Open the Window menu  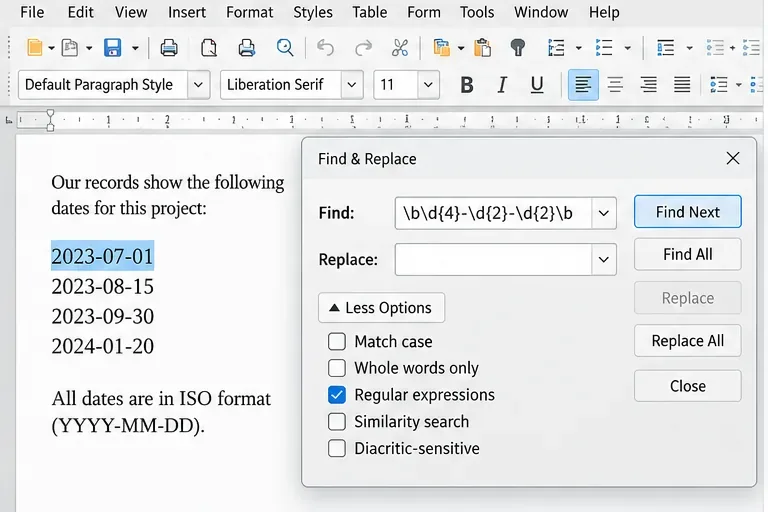click(541, 12)
